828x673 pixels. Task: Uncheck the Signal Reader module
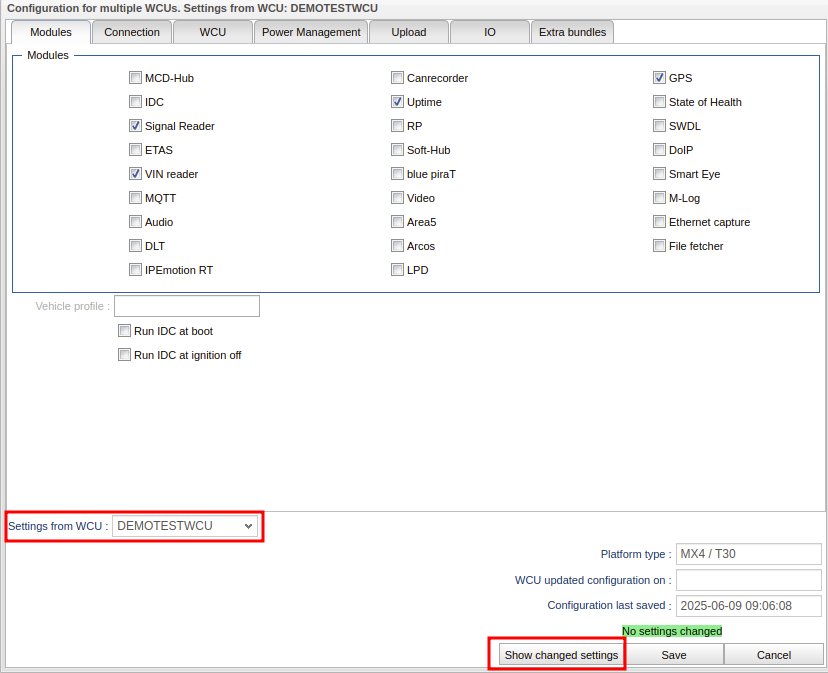tap(135, 126)
